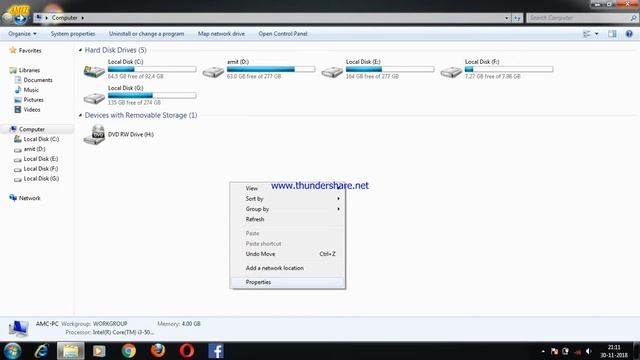Click the Pictures icon in sidebar

(18, 100)
